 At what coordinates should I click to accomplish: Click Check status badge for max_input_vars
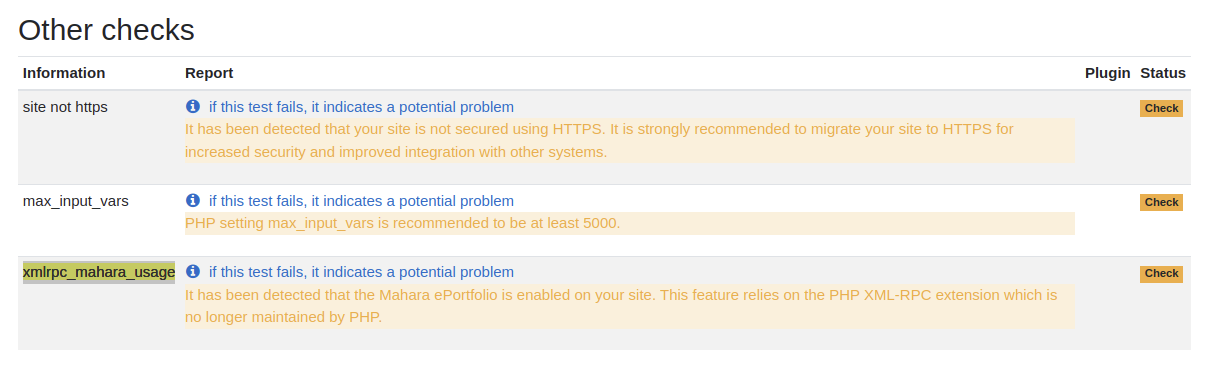pos(1161,202)
